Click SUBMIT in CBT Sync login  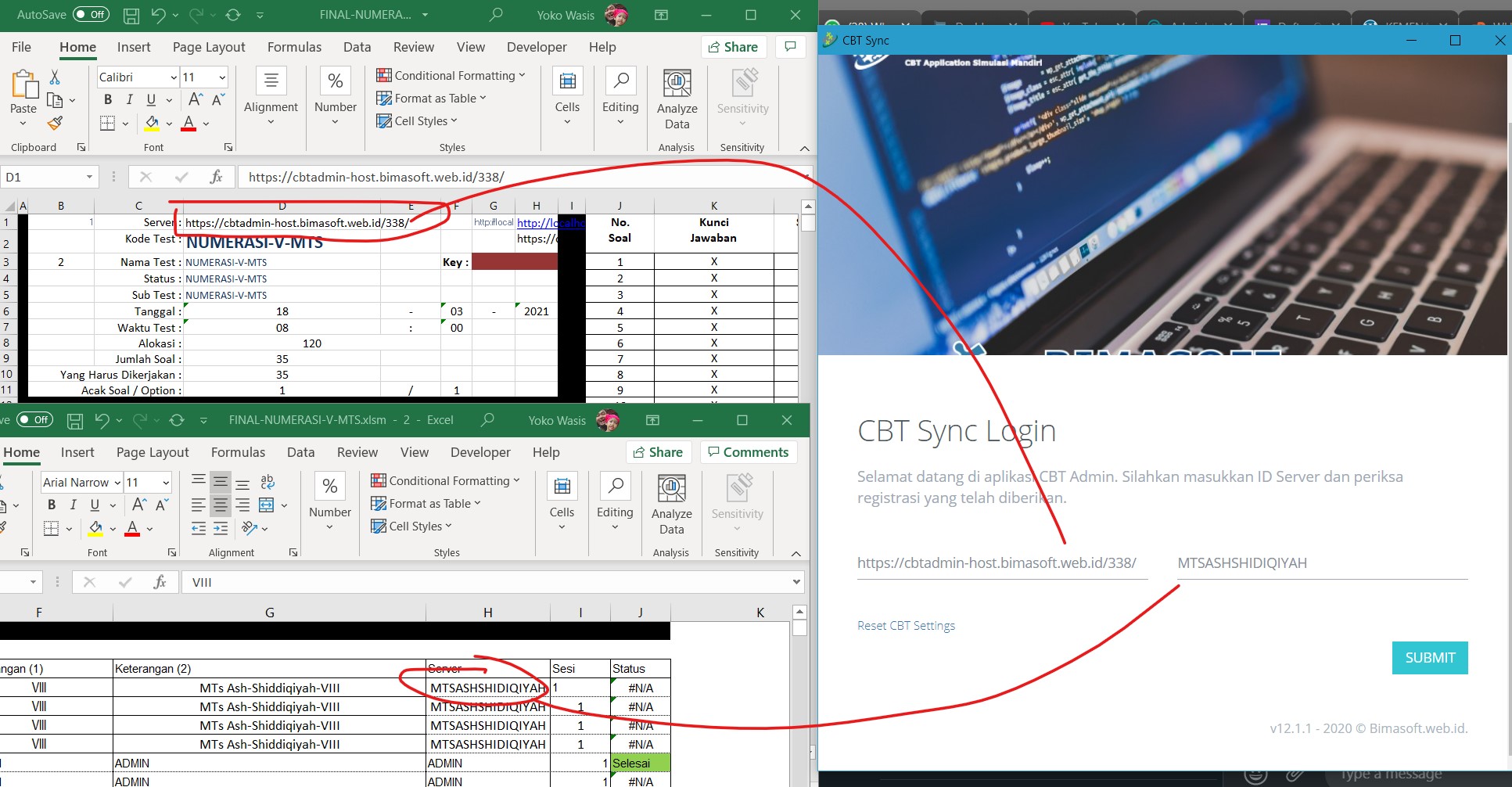[1430, 658]
